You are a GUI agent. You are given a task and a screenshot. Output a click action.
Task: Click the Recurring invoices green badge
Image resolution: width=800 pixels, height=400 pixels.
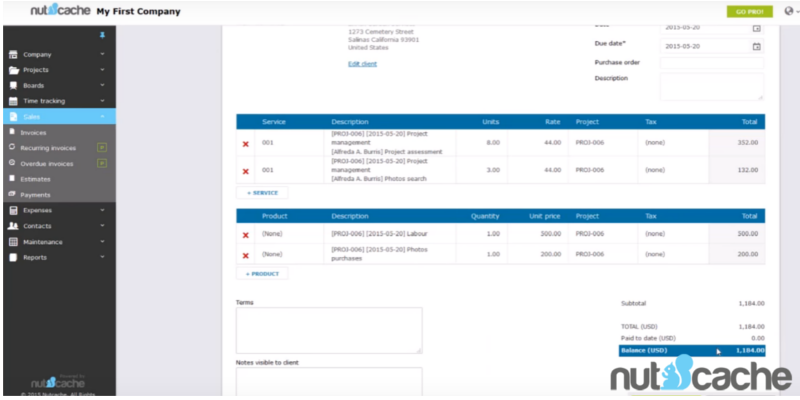pyautogui.click(x=101, y=147)
